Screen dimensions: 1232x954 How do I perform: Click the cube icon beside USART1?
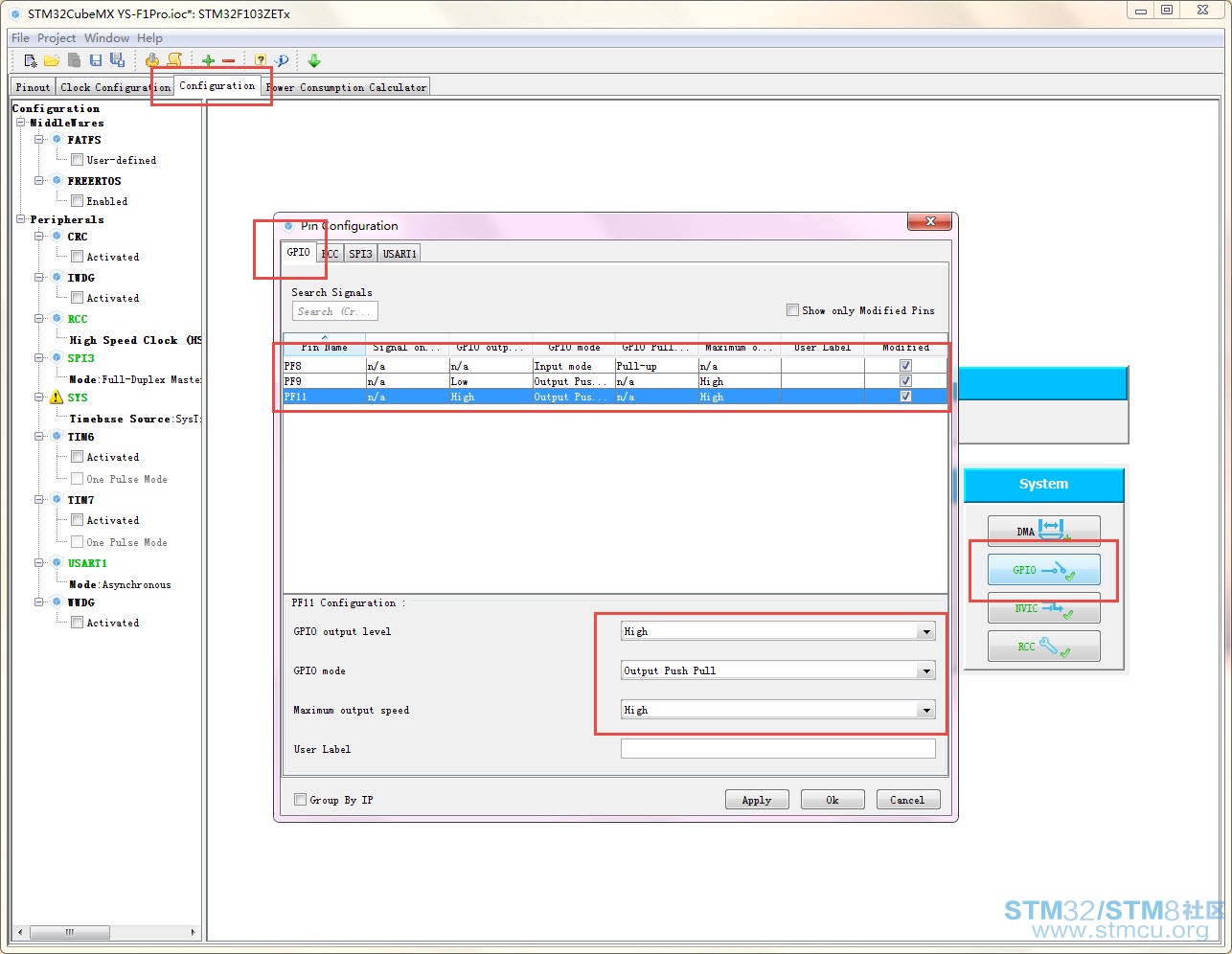tap(57, 562)
